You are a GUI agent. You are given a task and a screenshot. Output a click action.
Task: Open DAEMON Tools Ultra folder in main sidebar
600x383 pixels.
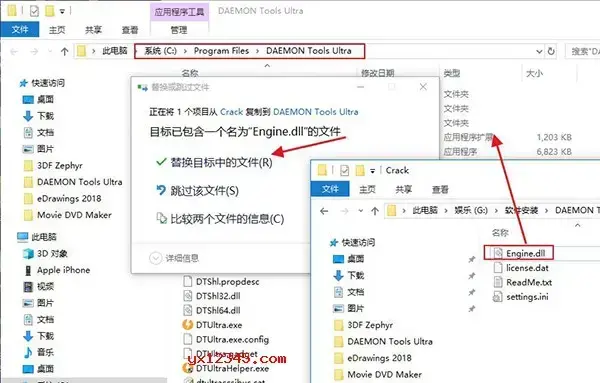[x=73, y=182]
